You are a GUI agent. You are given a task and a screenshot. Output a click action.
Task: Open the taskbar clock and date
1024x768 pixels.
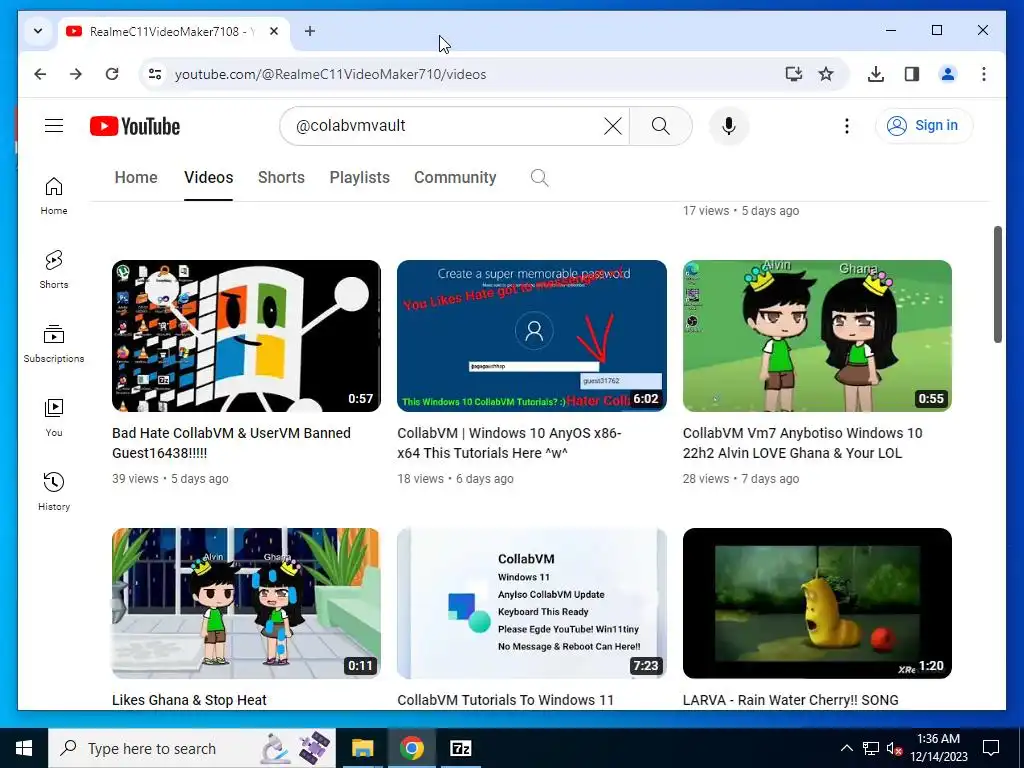coord(938,748)
